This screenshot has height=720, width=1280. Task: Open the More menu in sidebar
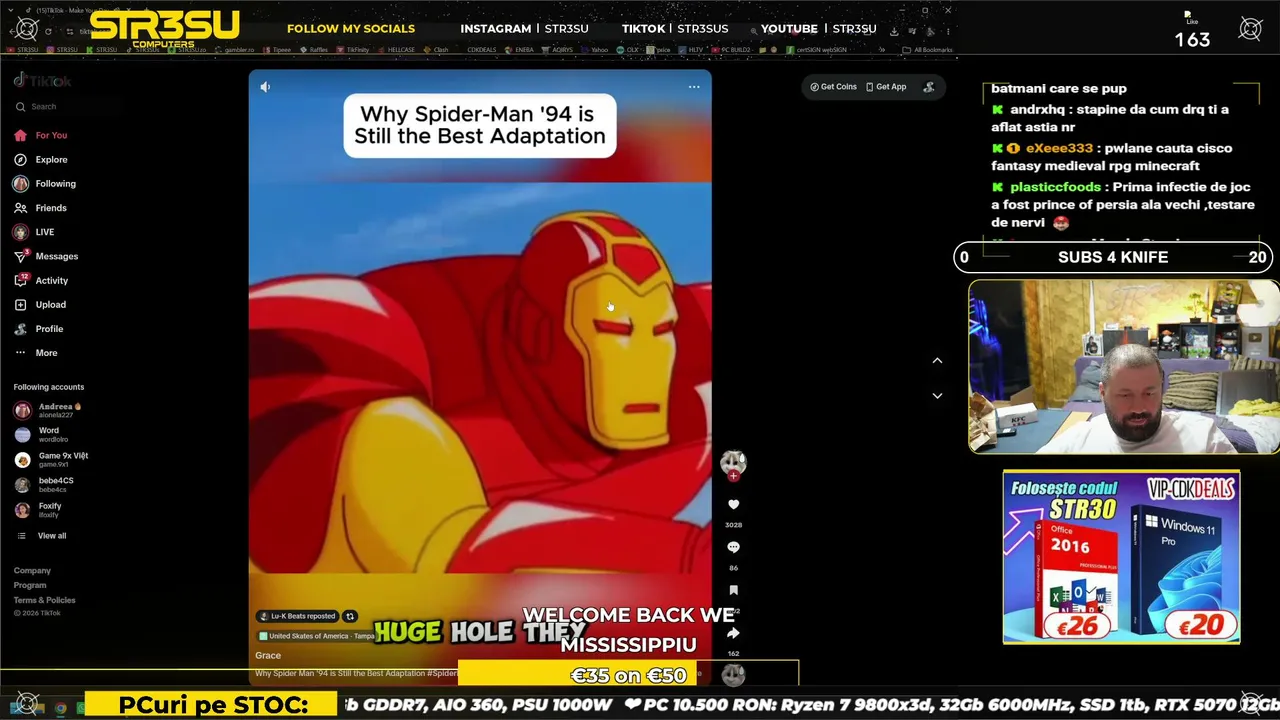(x=36, y=353)
